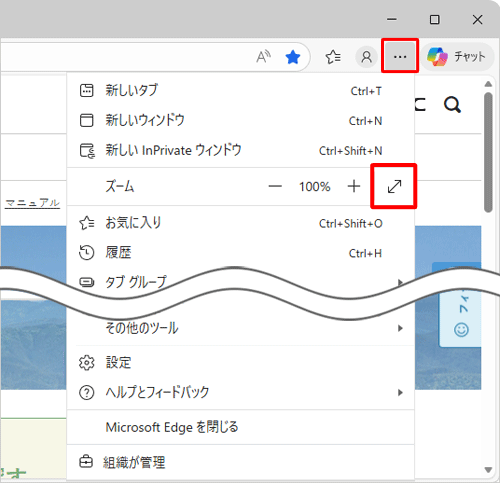The height and width of the screenshot is (483, 500).
Task: Increase zoom with the plus button
Action: tap(354, 186)
